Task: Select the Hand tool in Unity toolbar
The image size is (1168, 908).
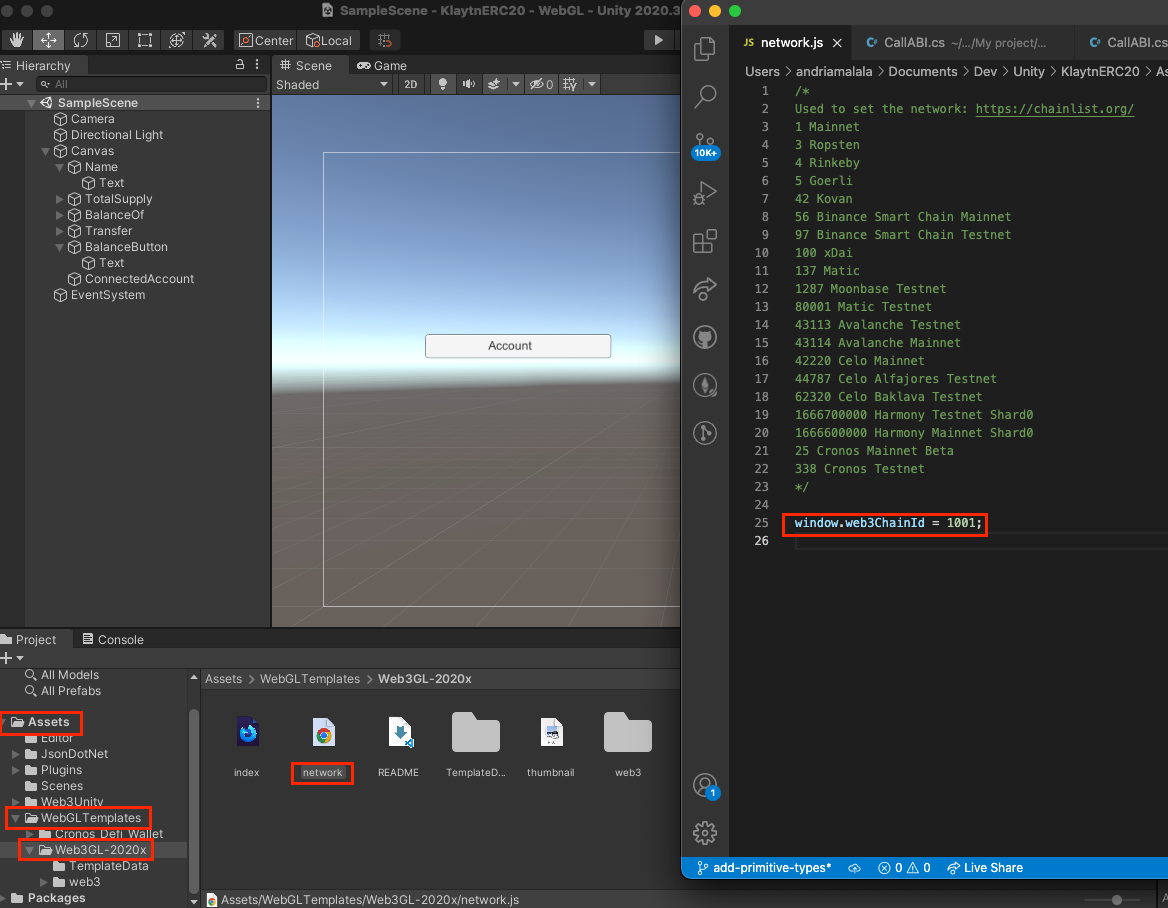Action: point(16,40)
